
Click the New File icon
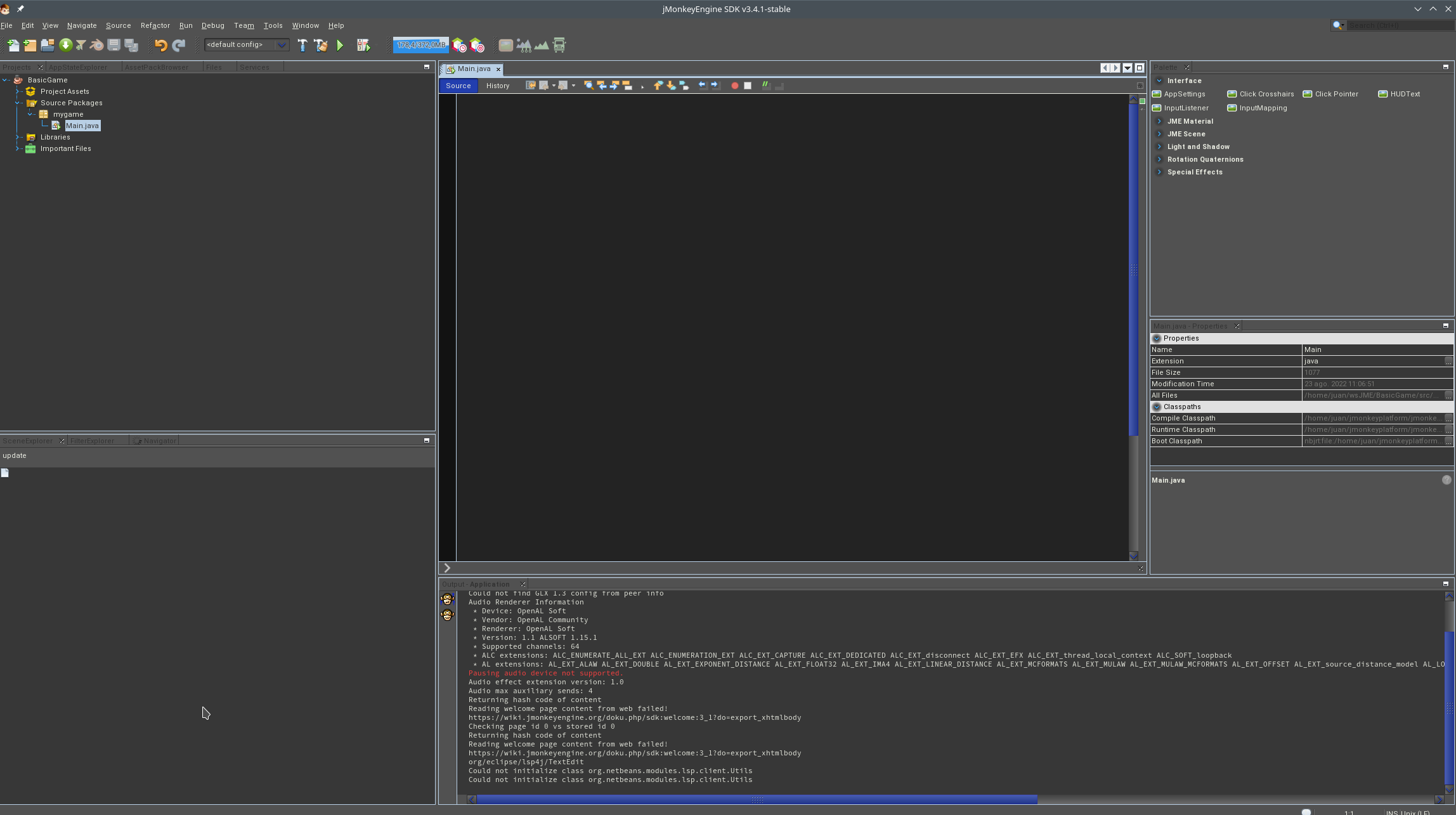13,45
